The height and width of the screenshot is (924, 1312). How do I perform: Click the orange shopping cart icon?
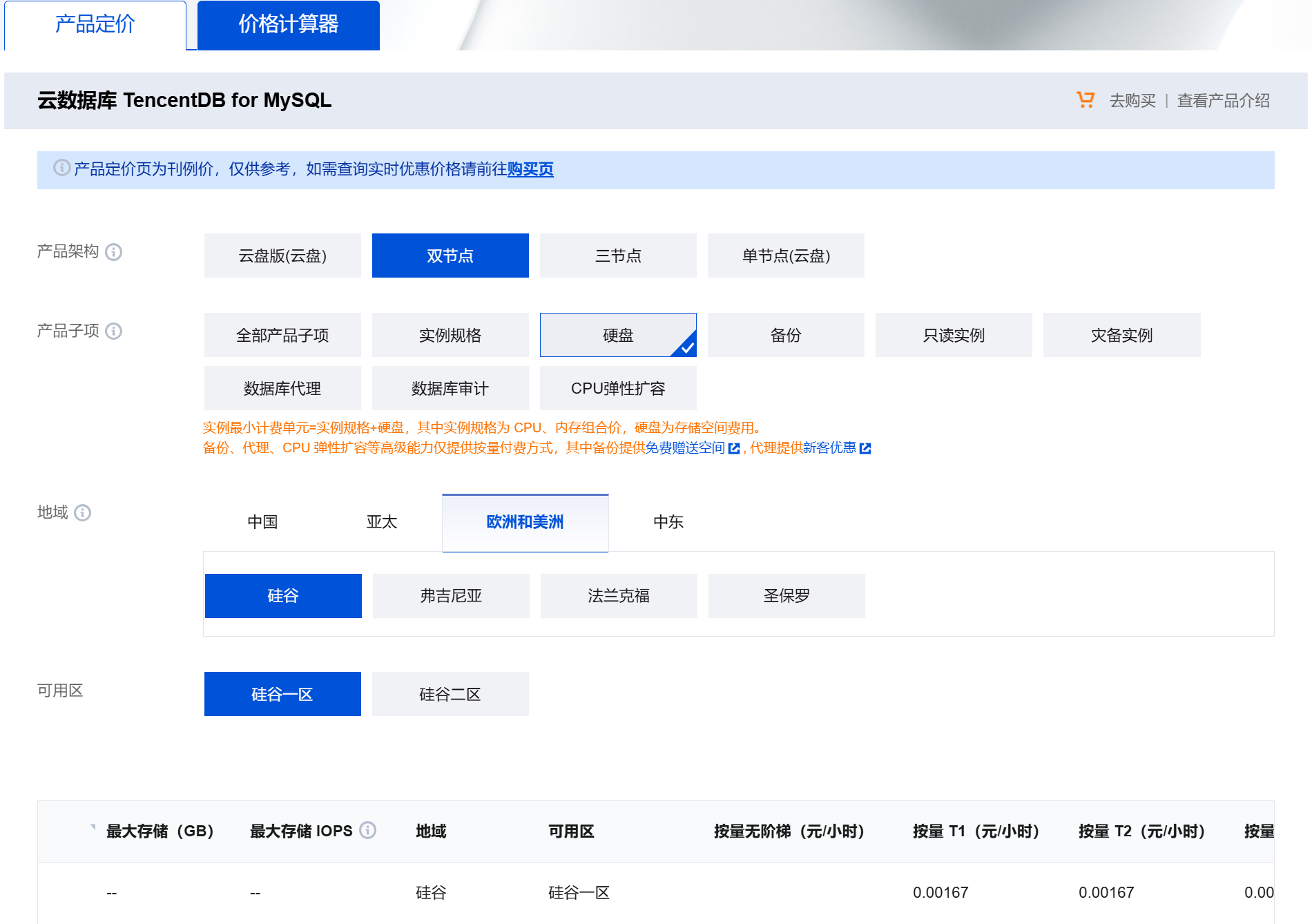[1085, 100]
